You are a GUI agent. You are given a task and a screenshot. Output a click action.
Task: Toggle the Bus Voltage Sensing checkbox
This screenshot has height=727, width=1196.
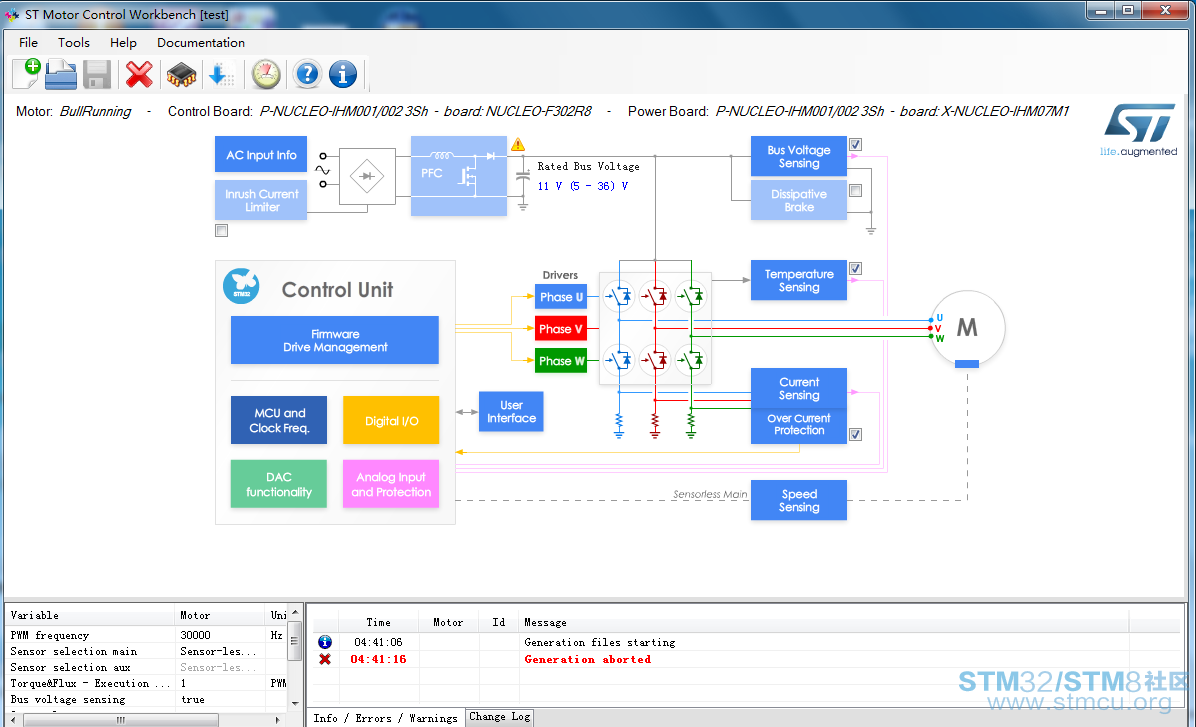(856, 144)
